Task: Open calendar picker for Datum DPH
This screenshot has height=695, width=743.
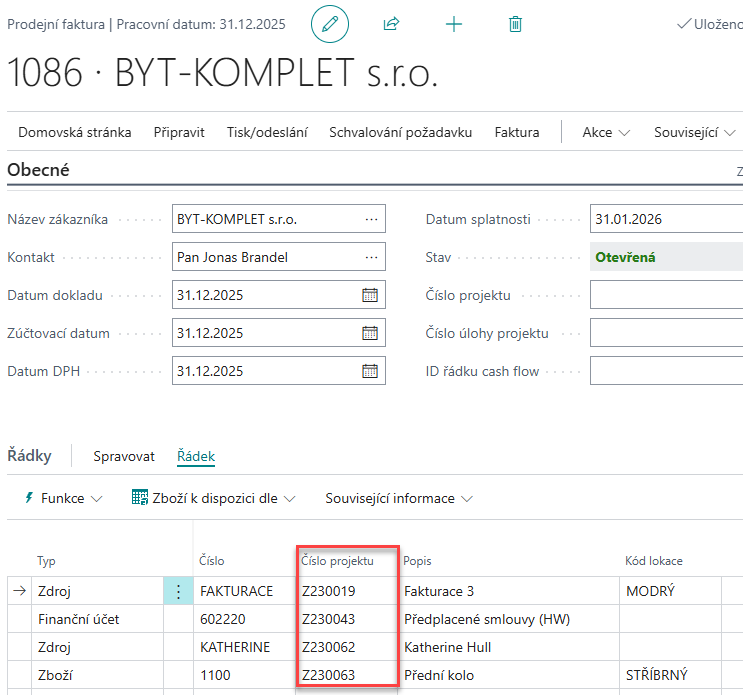Action: click(370, 370)
